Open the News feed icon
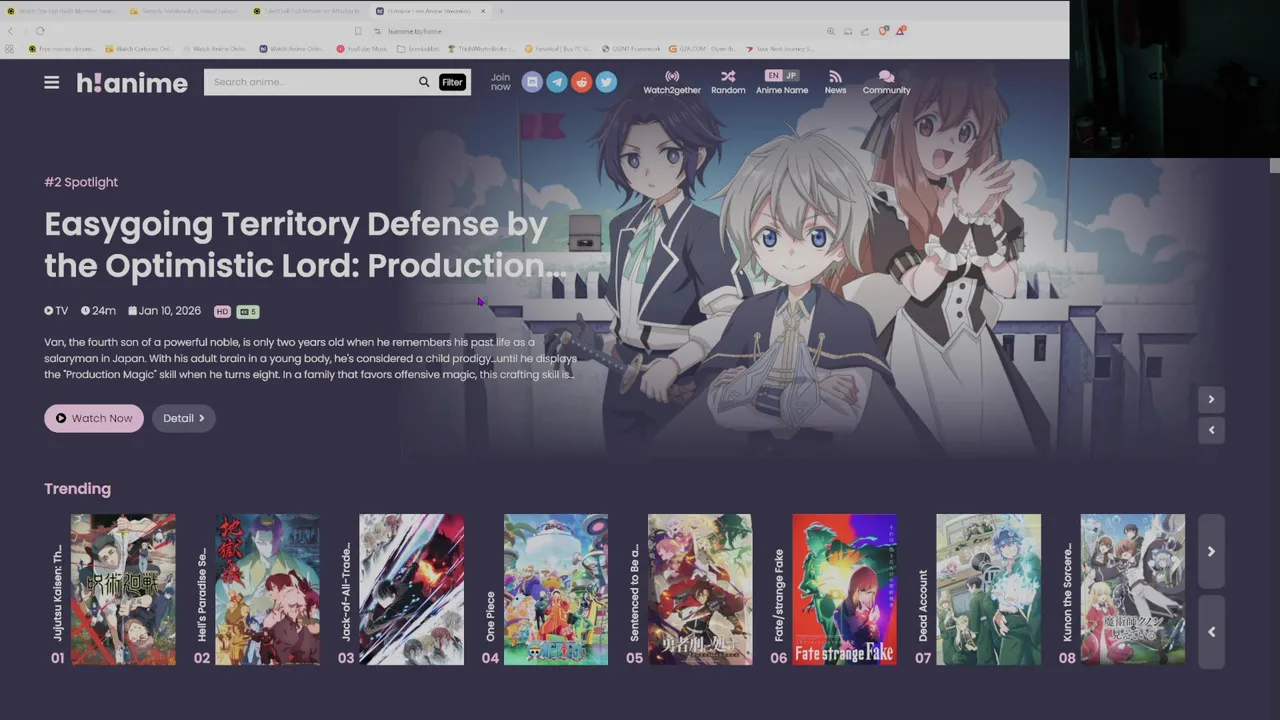1280x720 pixels. [835, 82]
